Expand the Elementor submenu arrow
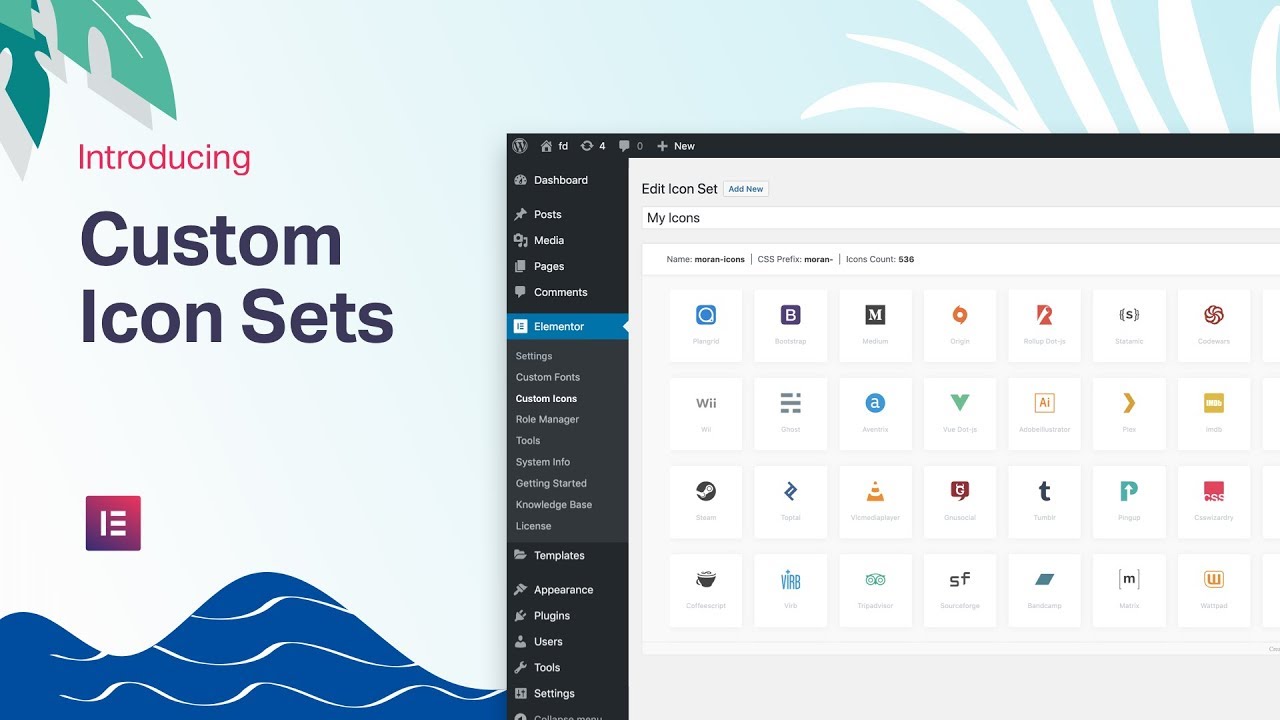This screenshot has height=720, width=1280. point(624,325)
